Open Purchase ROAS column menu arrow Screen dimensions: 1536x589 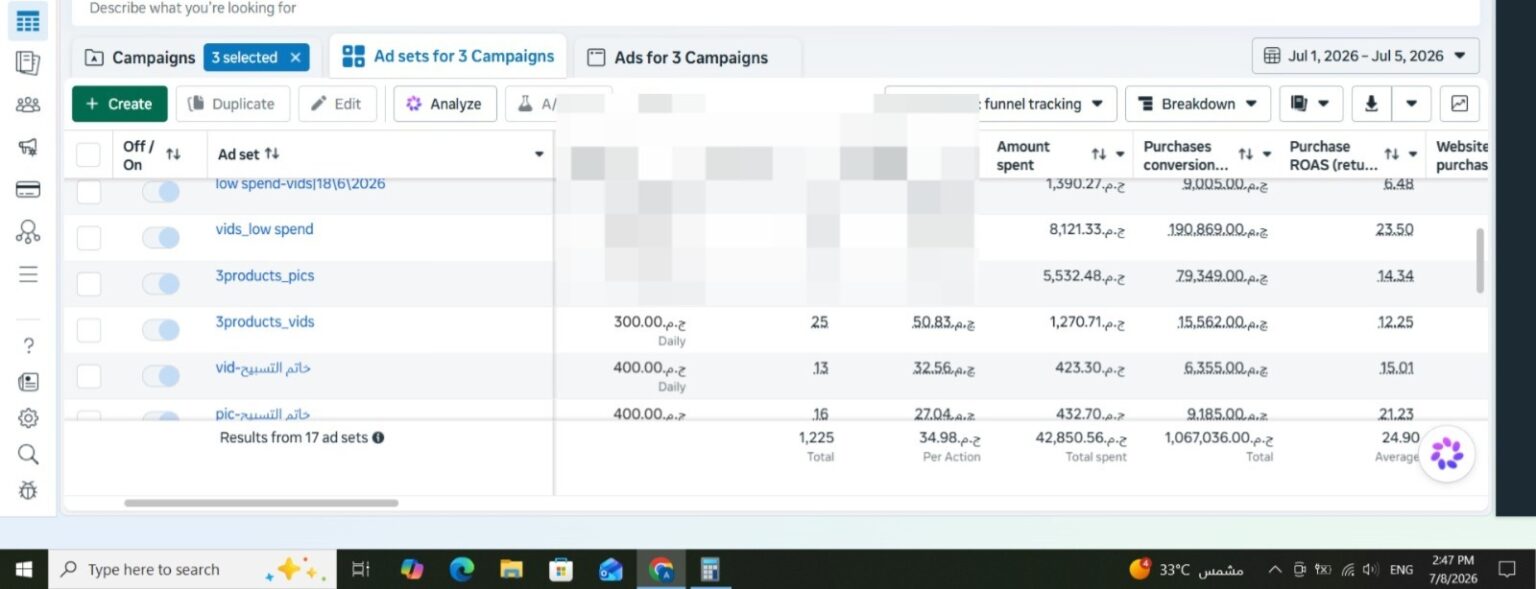[1413, 155]
